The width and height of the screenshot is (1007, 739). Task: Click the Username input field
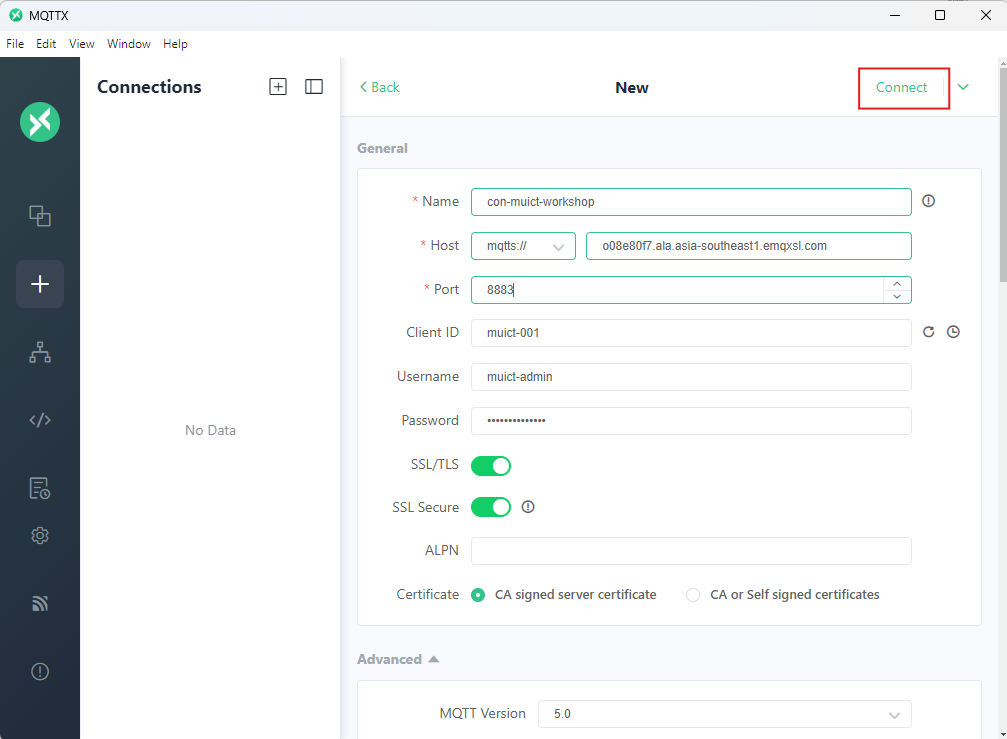pyautogui.click(x=691, y=377)
